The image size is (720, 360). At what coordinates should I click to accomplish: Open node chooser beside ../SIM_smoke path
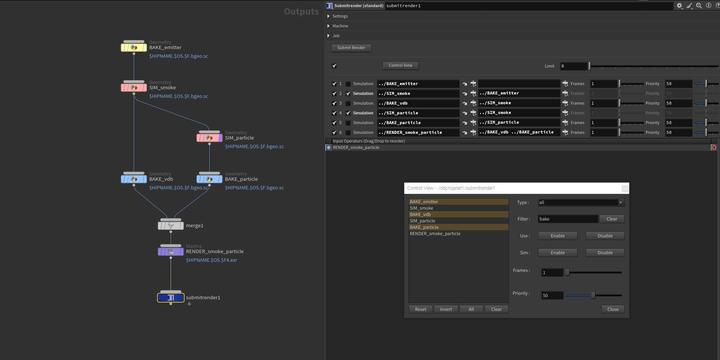[x=473, y=94]
